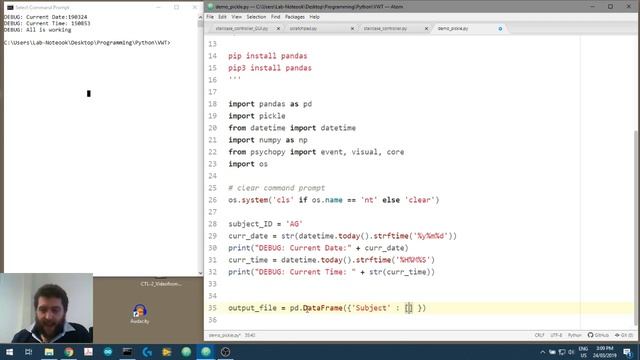
Task: Open the Command Prompt taskbar icon
Action: coord(127,351)
